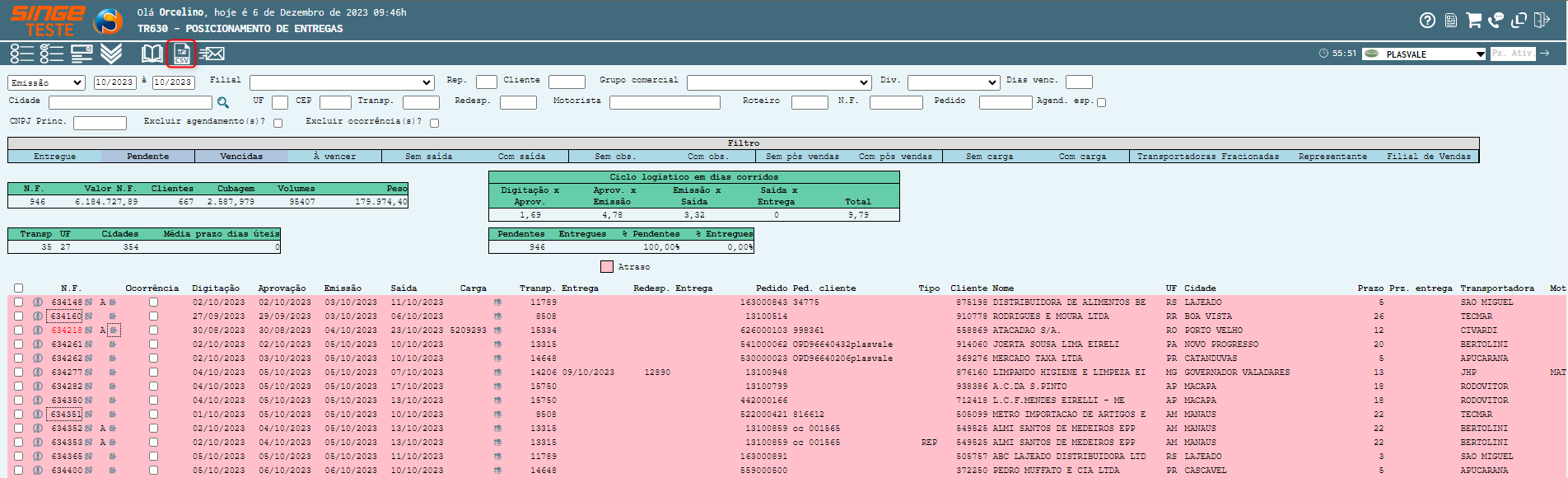Select the À vencer filter tab
Screen dimensions: 1568x478
click(x=334, y=157)
